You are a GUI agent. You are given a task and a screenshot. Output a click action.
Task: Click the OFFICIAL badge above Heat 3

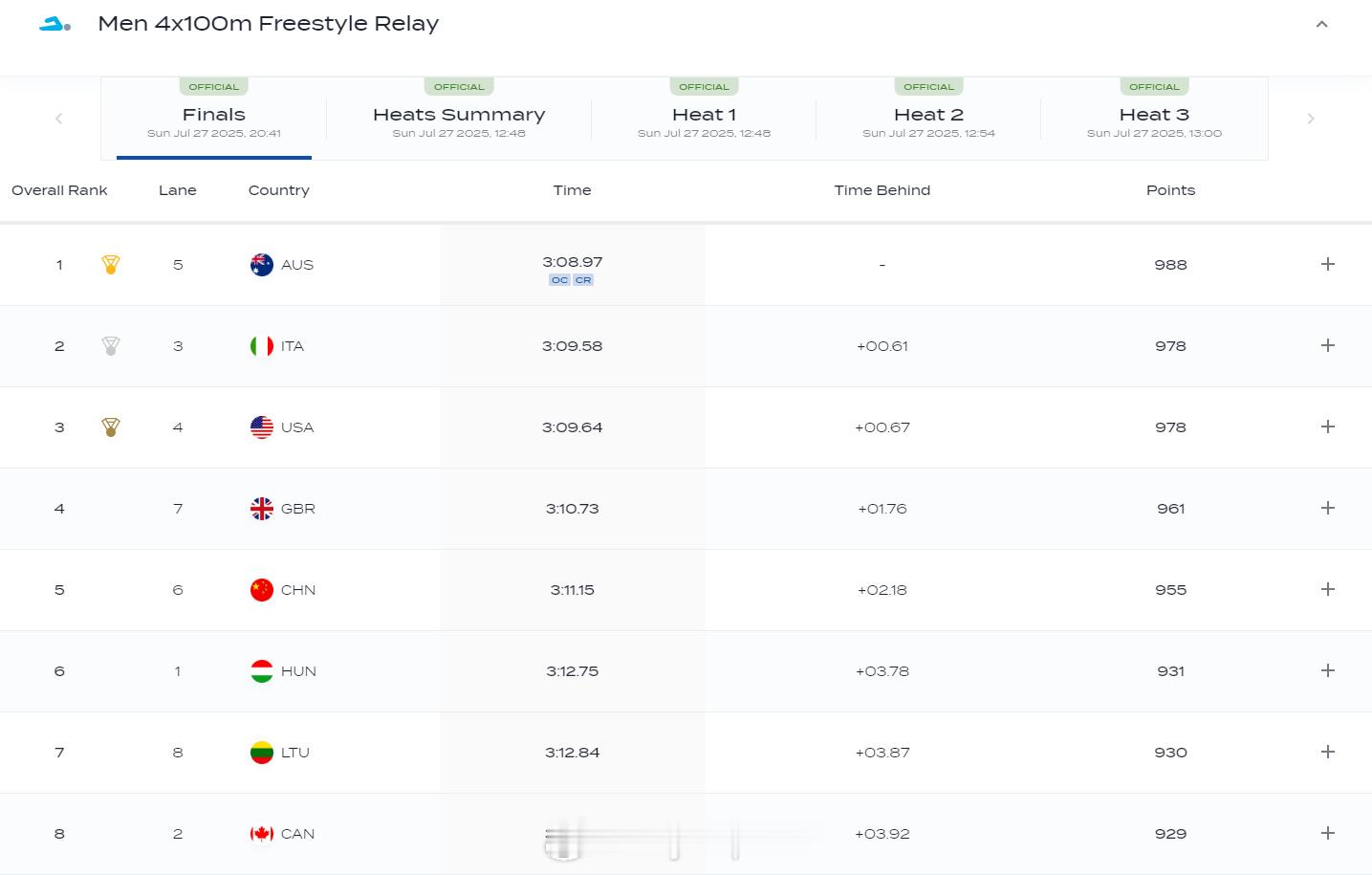coord(1154,87)
